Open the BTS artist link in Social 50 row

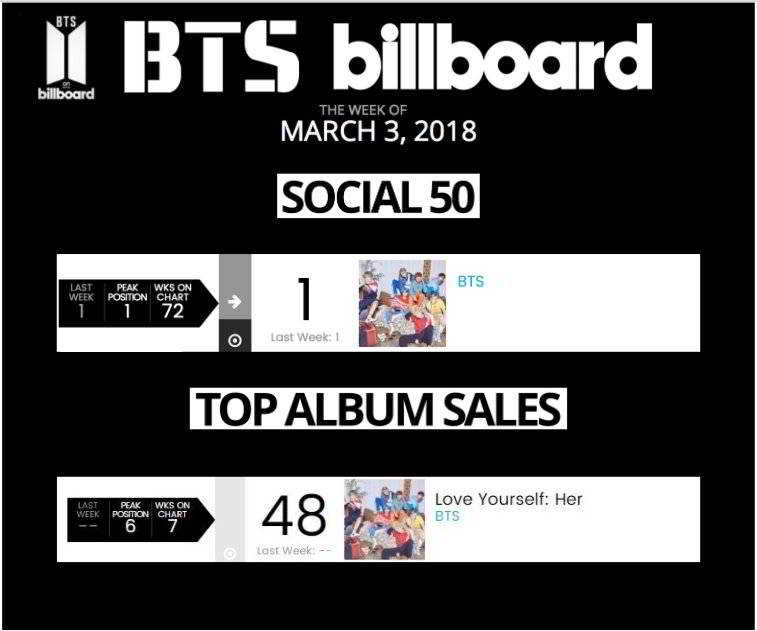470,281
